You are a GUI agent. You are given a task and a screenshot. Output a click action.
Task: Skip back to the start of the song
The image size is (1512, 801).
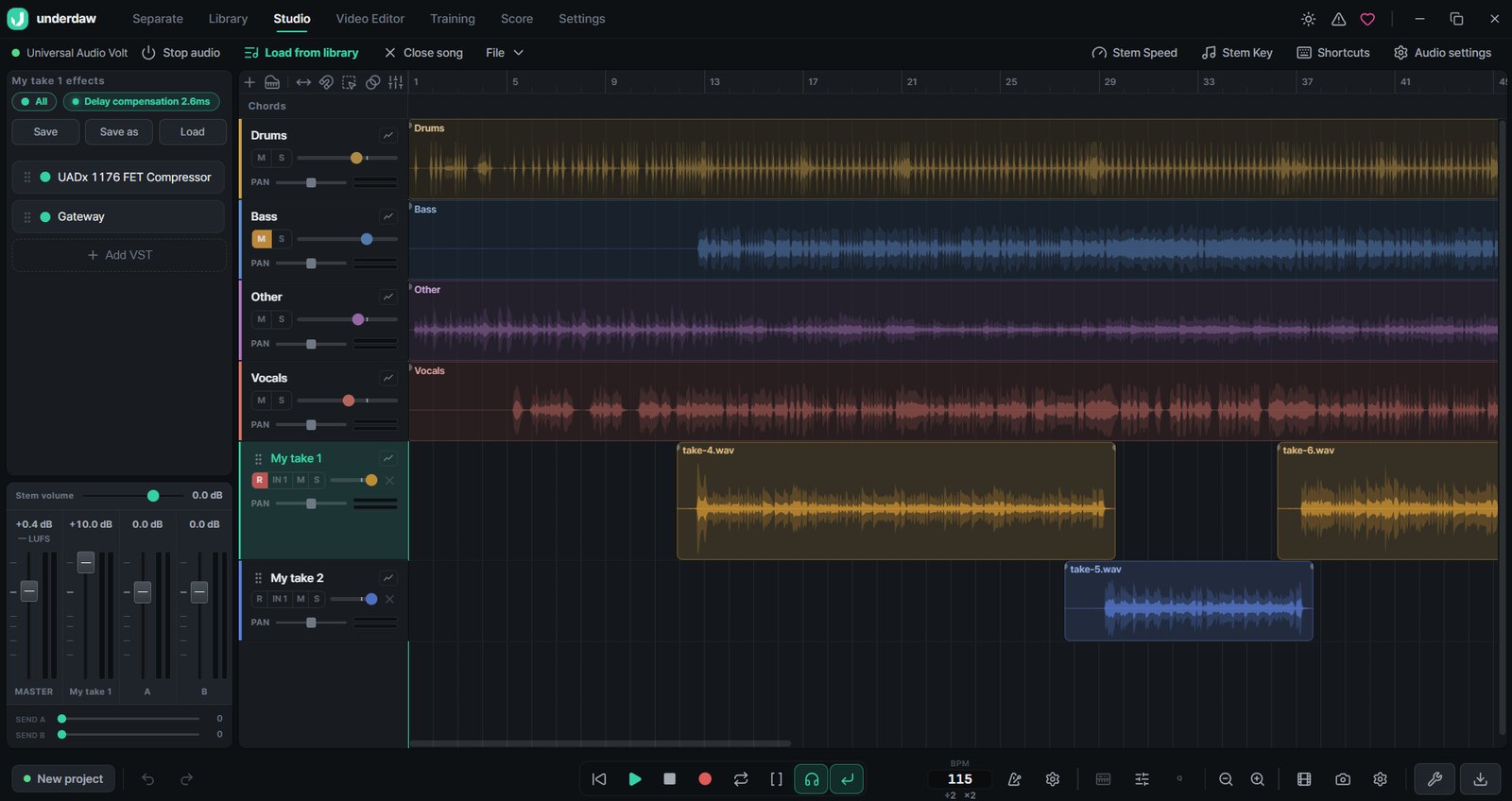tap(599, 779)
